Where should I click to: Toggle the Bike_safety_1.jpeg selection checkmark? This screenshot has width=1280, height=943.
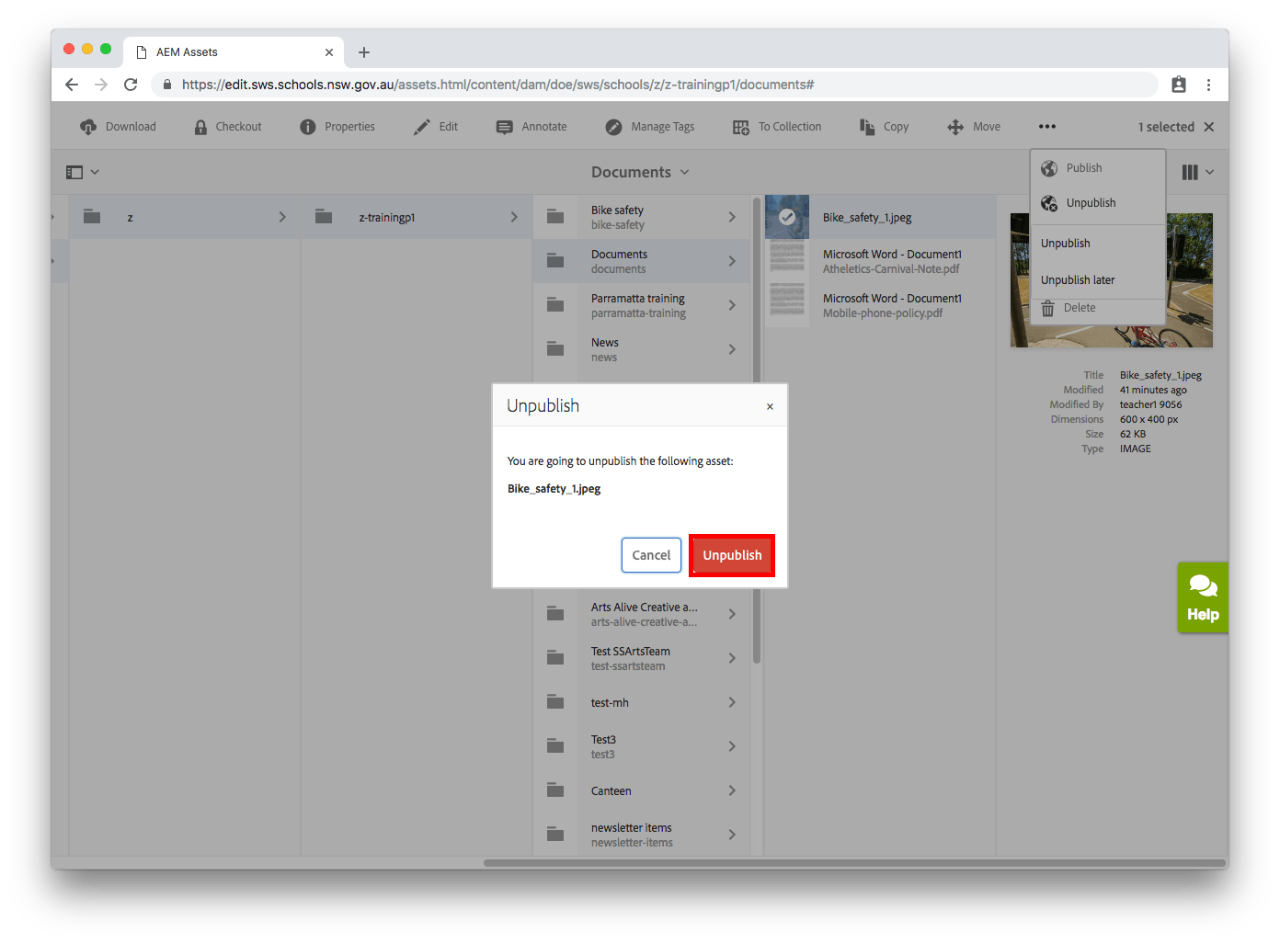point(787,217)
